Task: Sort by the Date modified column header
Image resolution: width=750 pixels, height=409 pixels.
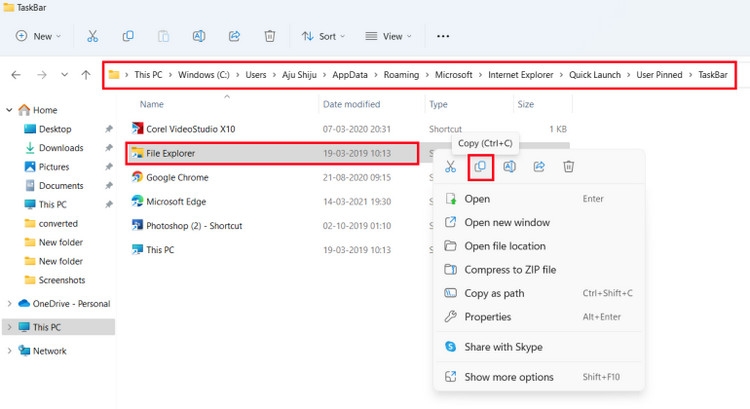Action: 352,104
